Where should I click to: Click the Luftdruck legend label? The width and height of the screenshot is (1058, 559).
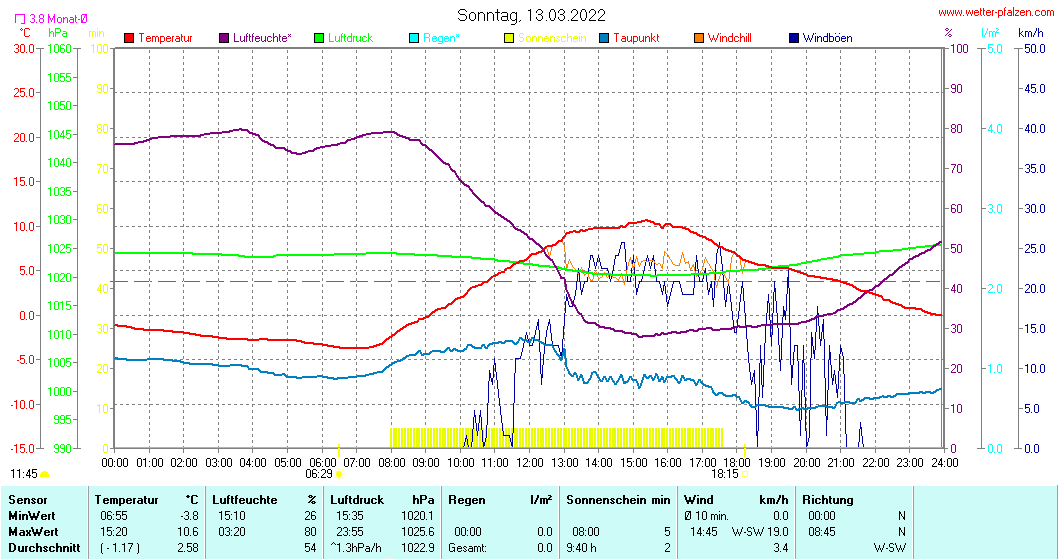(x=350, y=38)
